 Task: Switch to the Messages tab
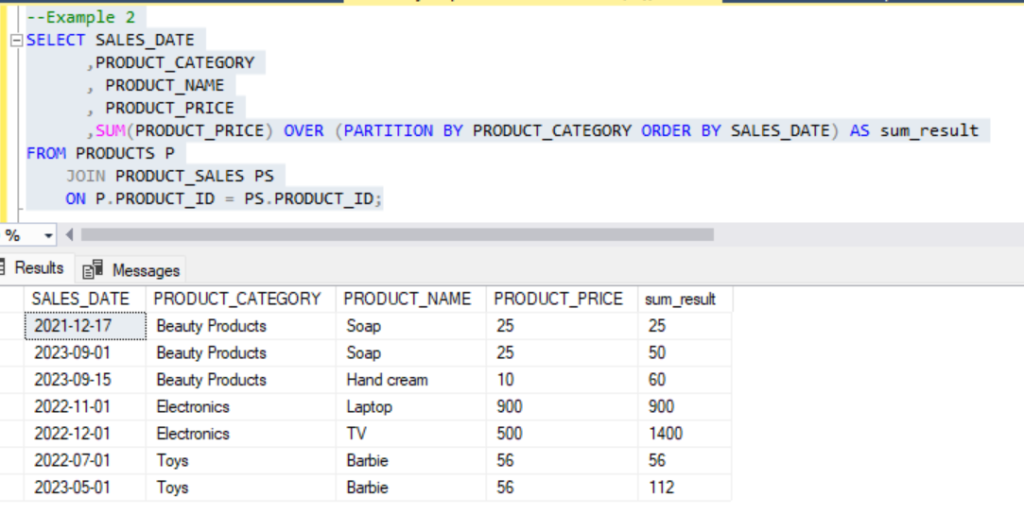[145, 270]
